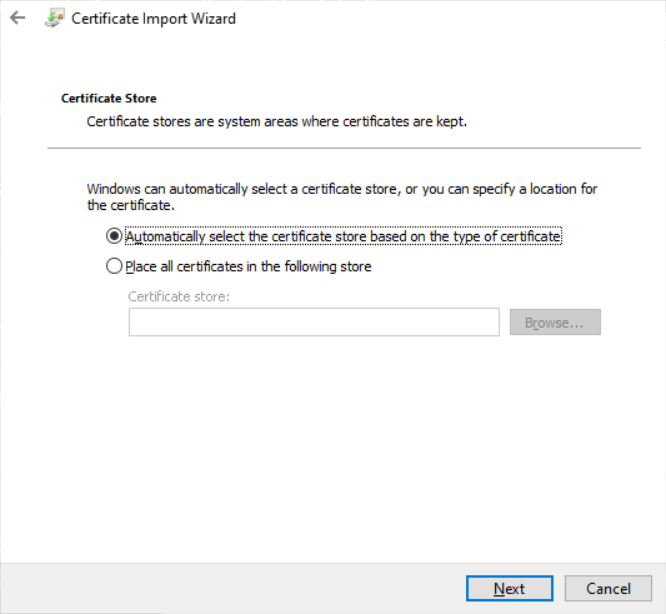Click the 'Automatically select the certificate store' label

(x=344, y=237)
